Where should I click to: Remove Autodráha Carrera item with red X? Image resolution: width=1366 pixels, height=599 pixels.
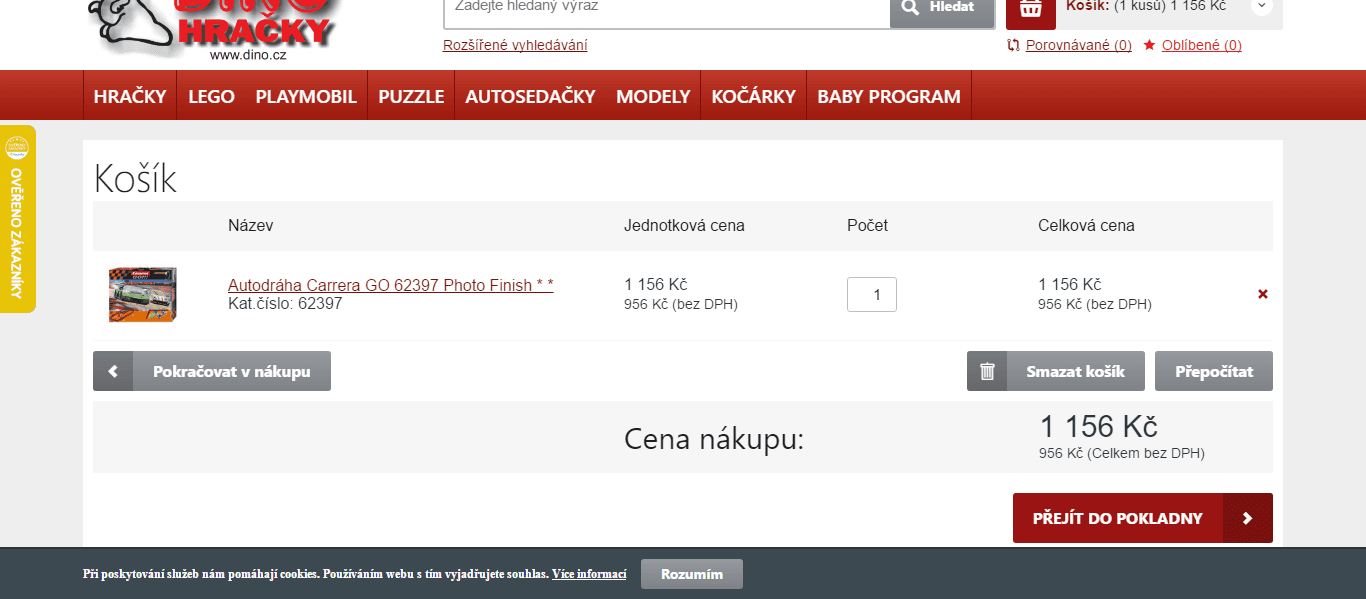(1263, 294)
